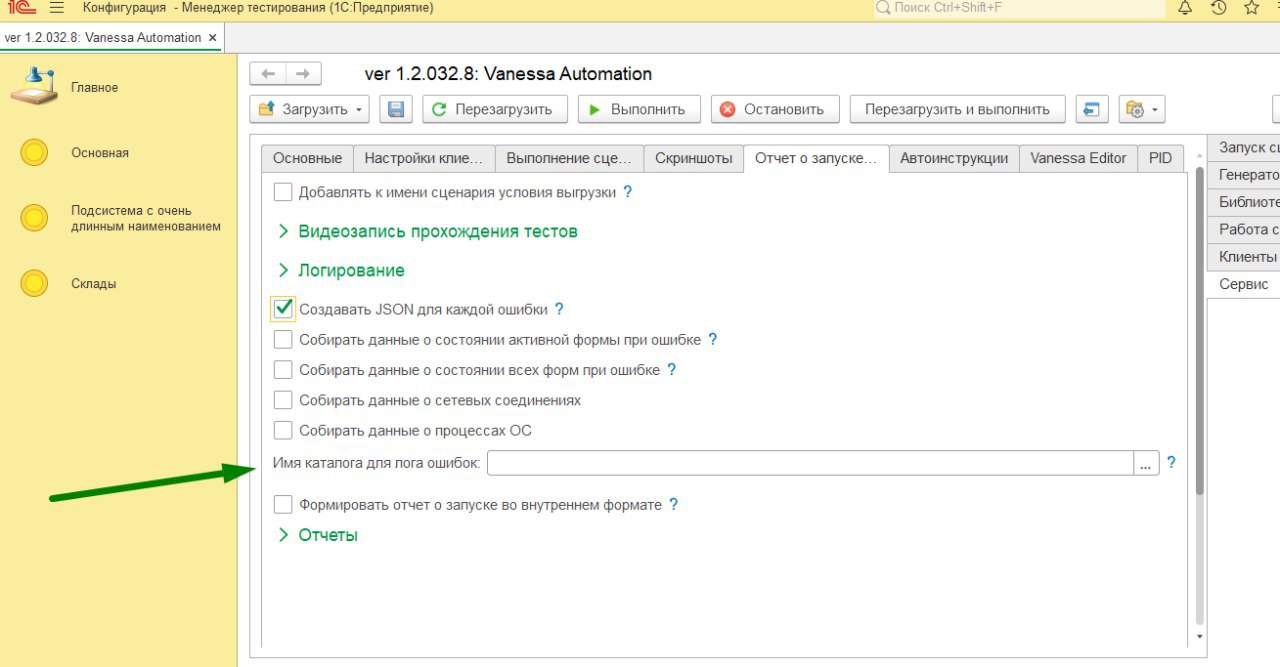Select the Сервис side tab
Image resolution: width=1280 pixels, height=667 pixels.
1245,284
